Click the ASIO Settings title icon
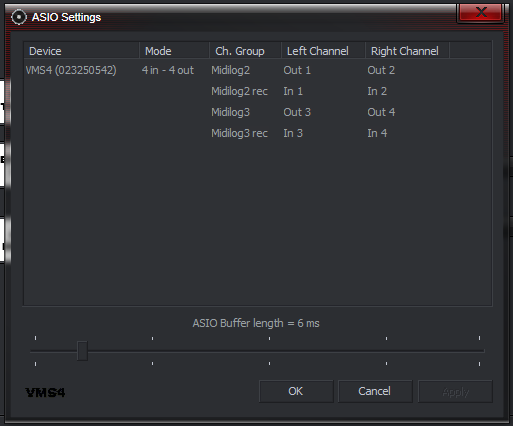Image resolution: width=513 pixels, height=426 pixels. pos(19,17)
